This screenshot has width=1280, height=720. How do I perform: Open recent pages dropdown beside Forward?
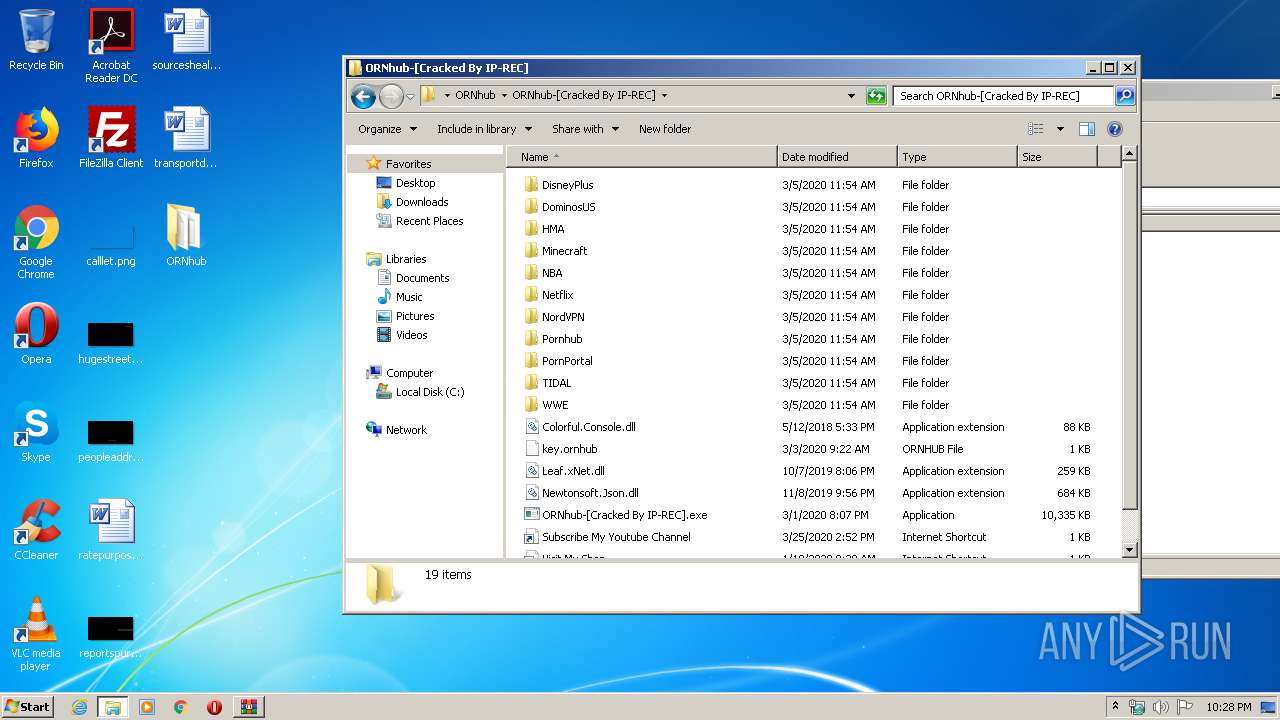410,97
